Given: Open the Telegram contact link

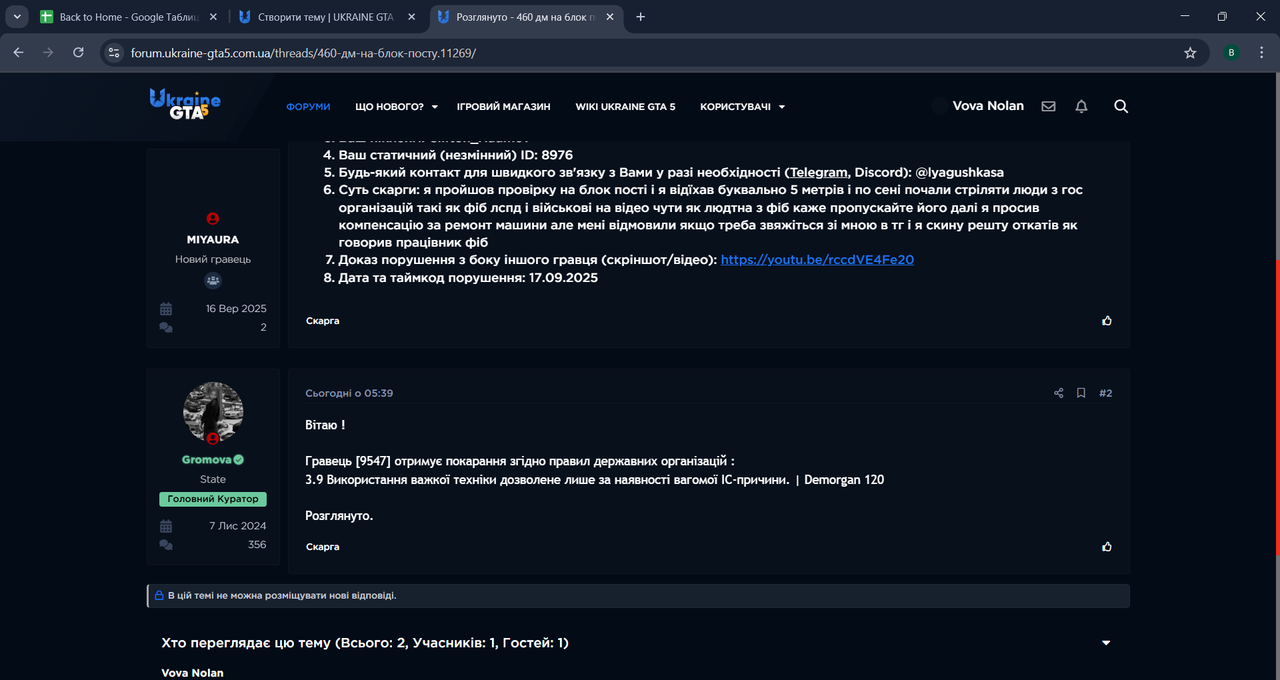Looking at the screenshot, I should (x=818, y=172).
